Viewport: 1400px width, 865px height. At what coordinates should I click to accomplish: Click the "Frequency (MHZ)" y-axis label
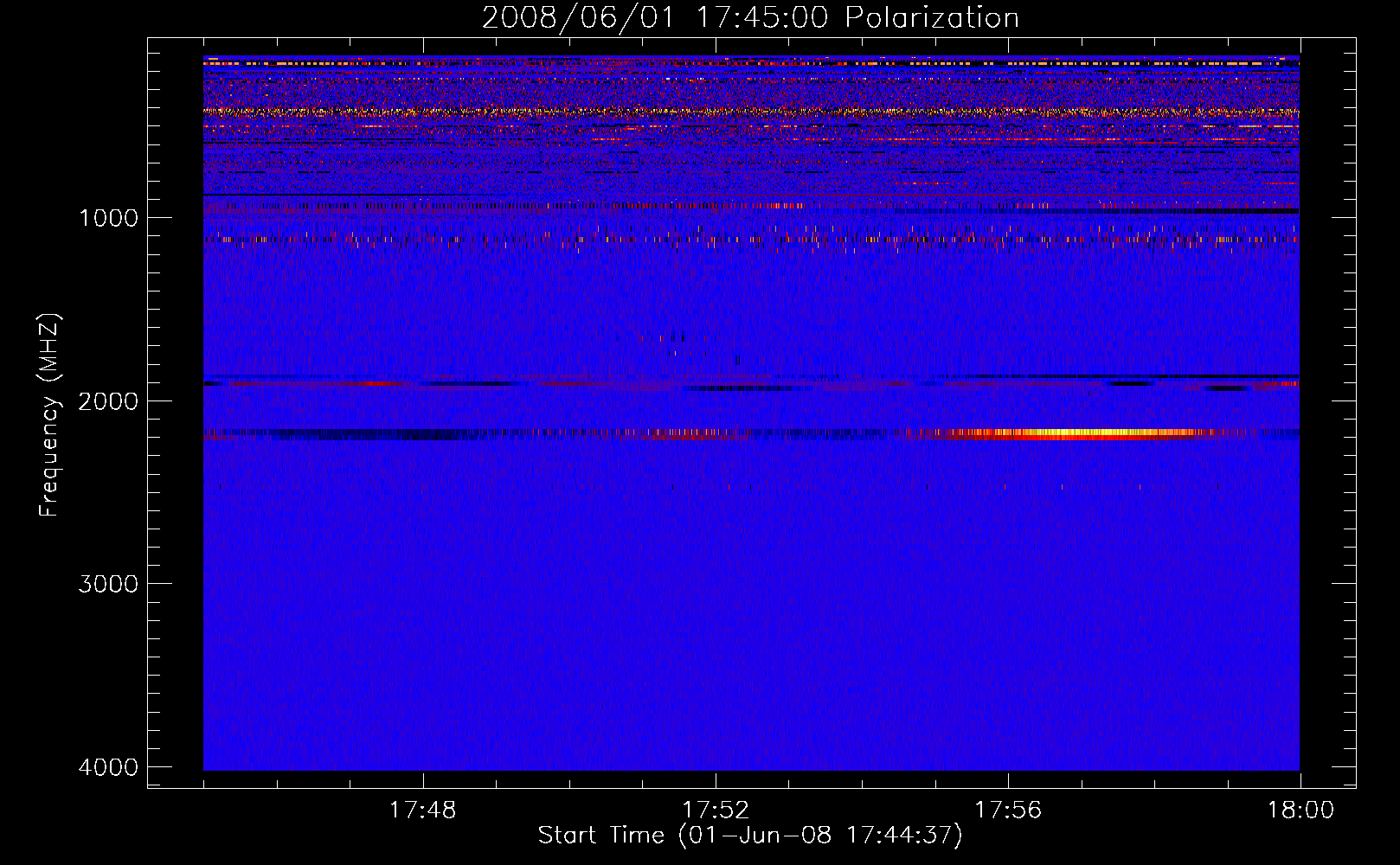(49, 415)
